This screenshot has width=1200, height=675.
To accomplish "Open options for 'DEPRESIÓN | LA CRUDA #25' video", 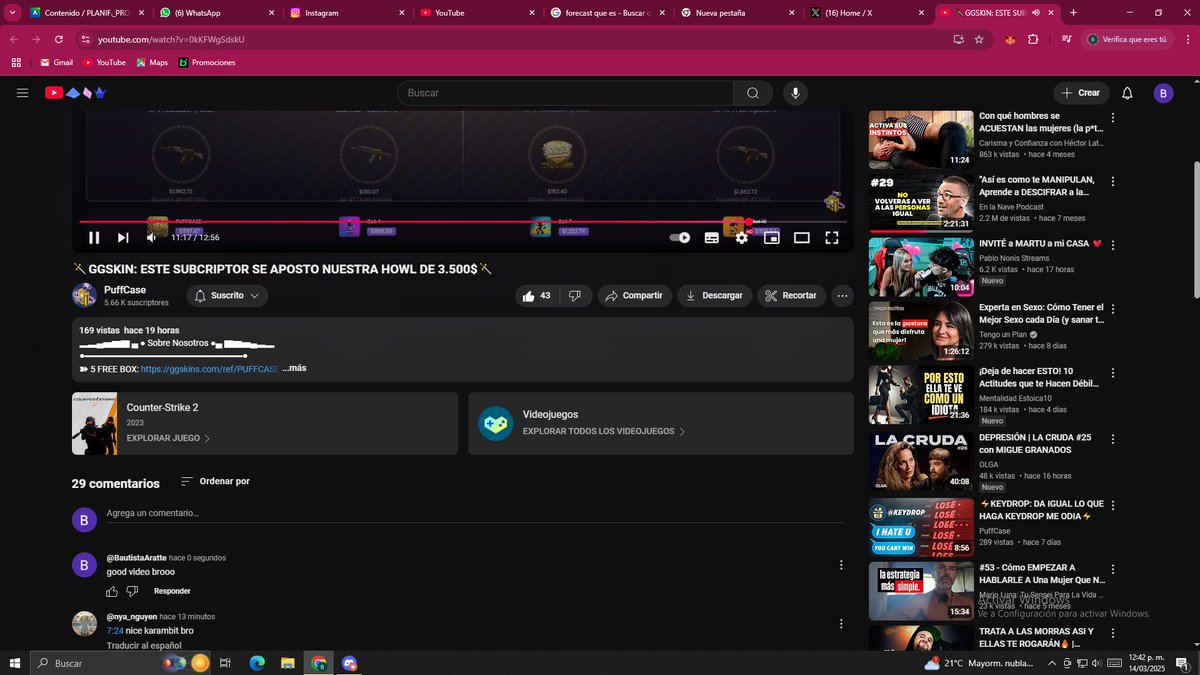I will [x=1113, y=441].
